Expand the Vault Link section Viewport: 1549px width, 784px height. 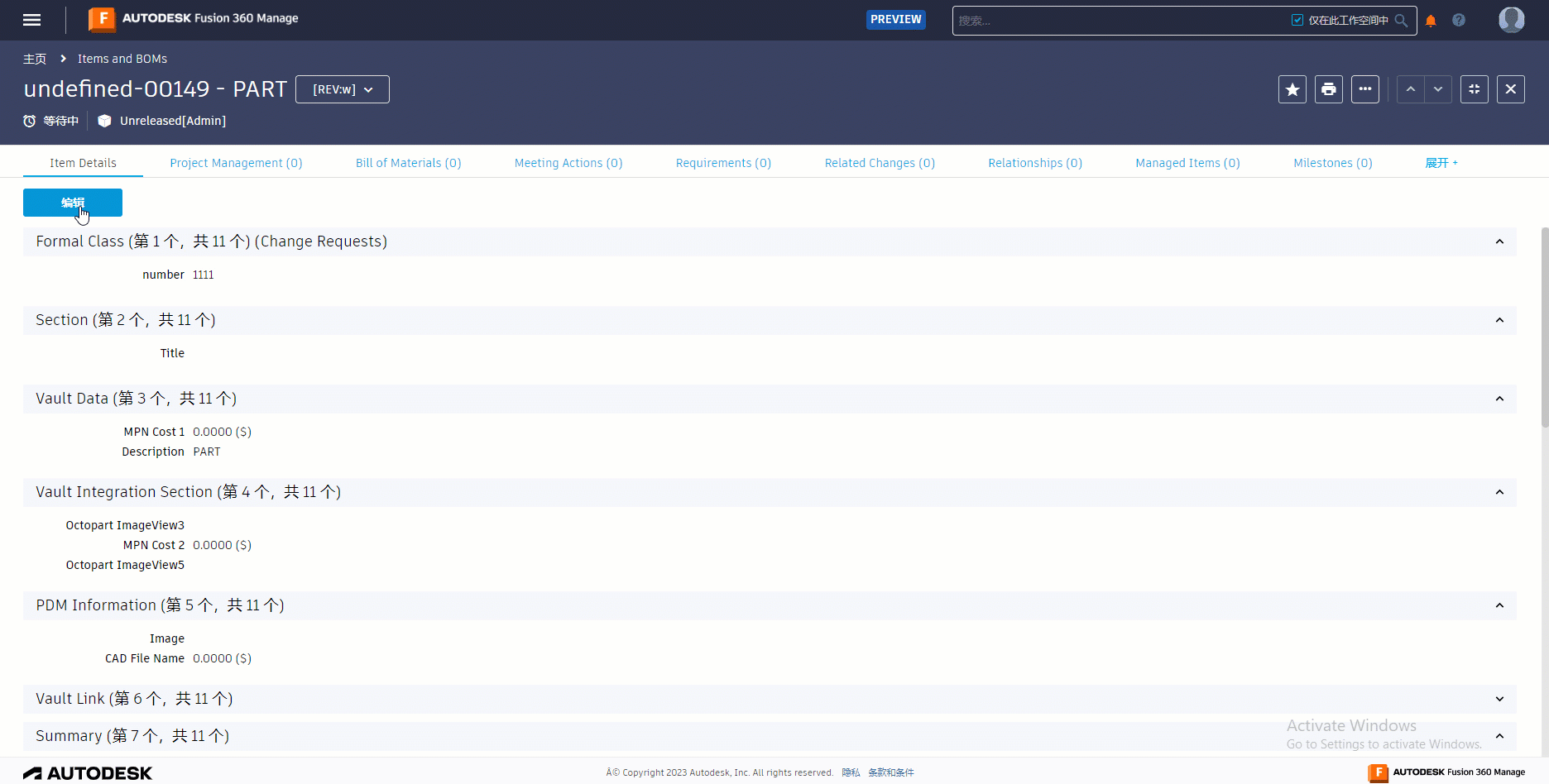1499,699
